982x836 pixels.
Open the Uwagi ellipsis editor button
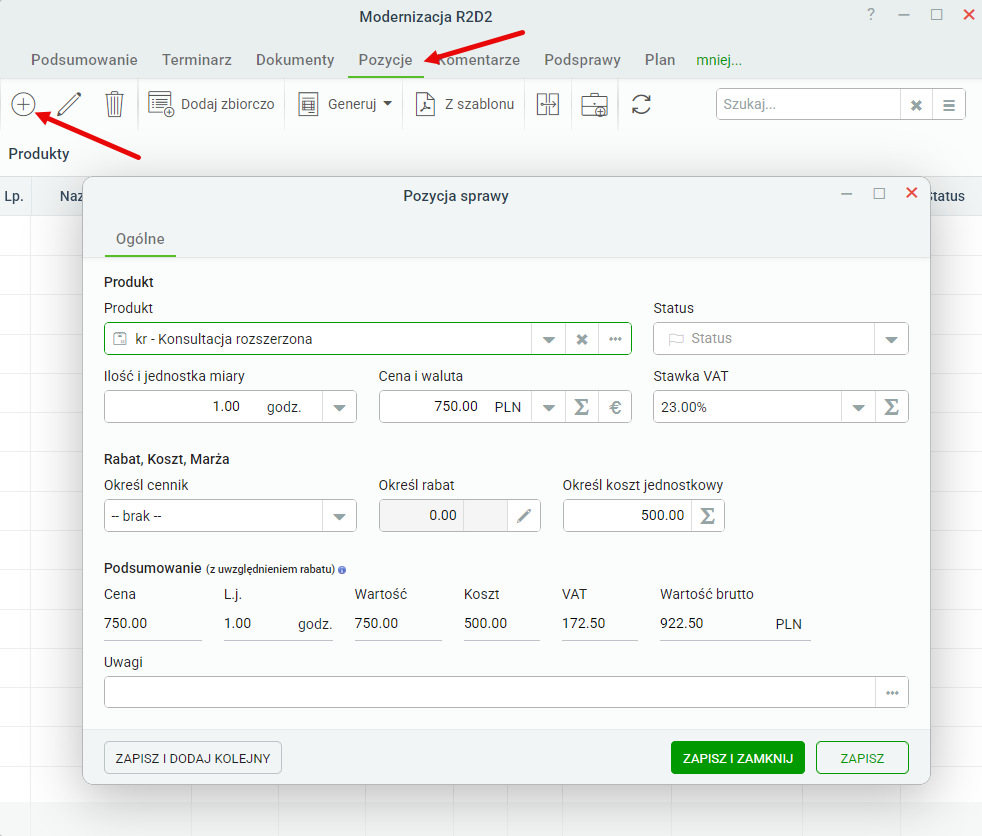[892, 693]
